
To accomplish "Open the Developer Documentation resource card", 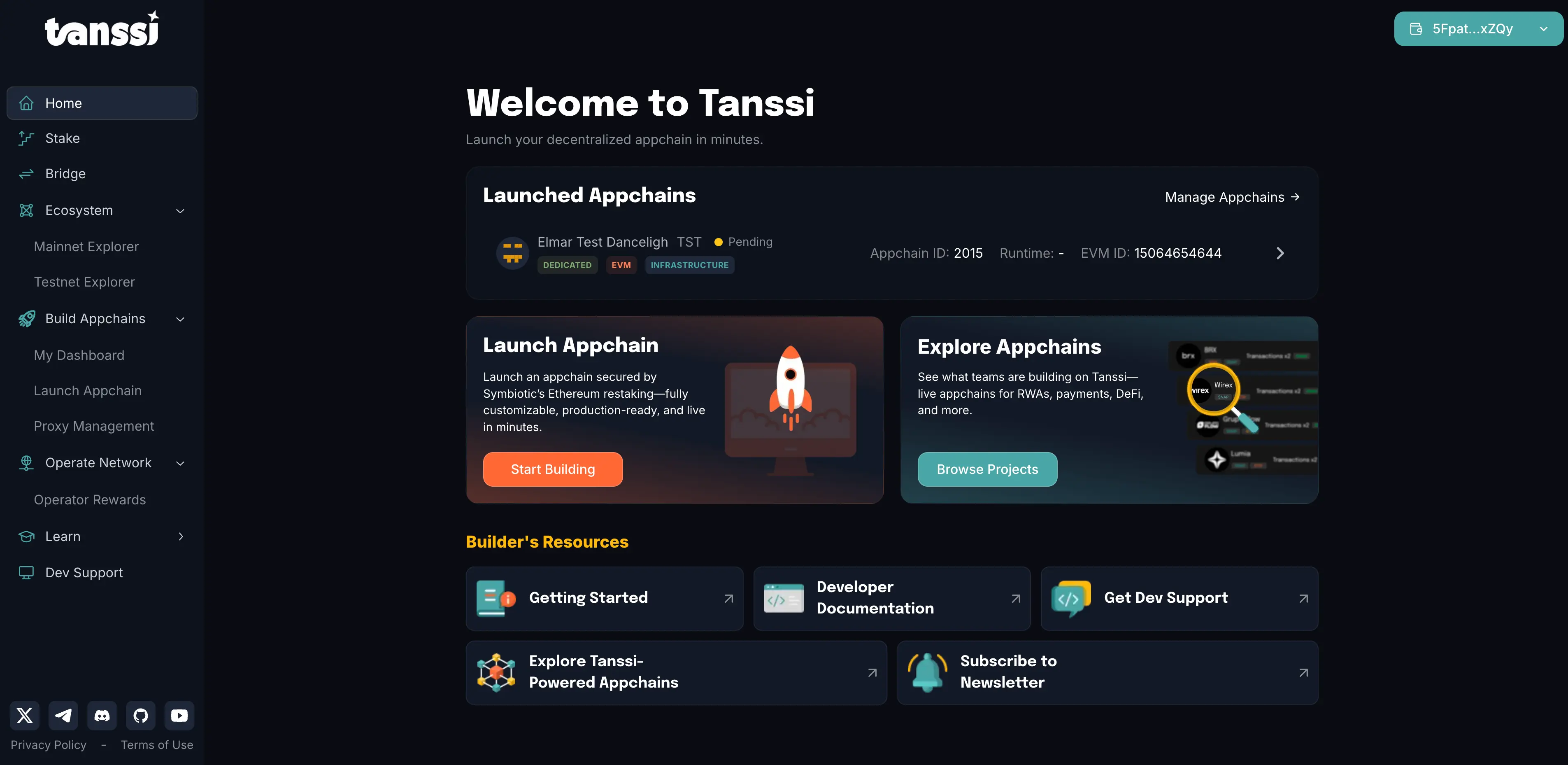I will click(892, 598).
